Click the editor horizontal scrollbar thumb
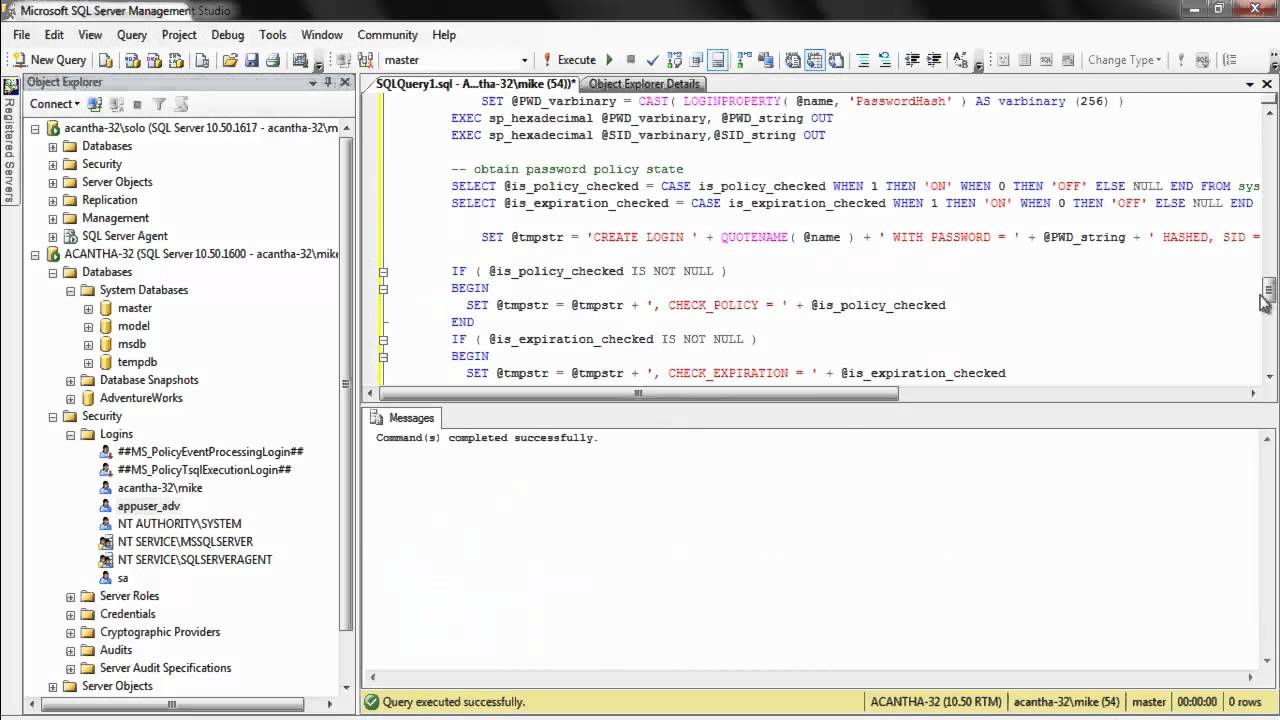Screen dimensions: 1280x720 636,394
